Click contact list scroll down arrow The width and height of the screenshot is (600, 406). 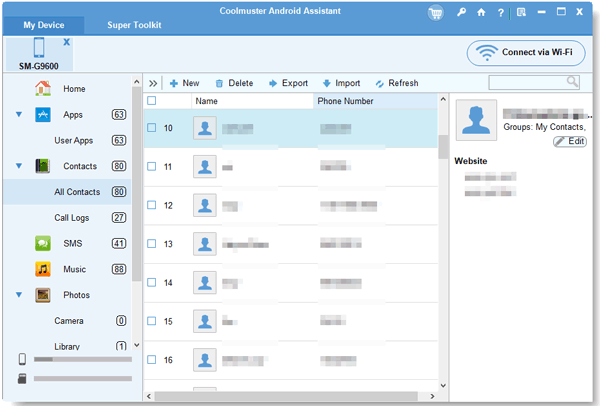point(443,385)
